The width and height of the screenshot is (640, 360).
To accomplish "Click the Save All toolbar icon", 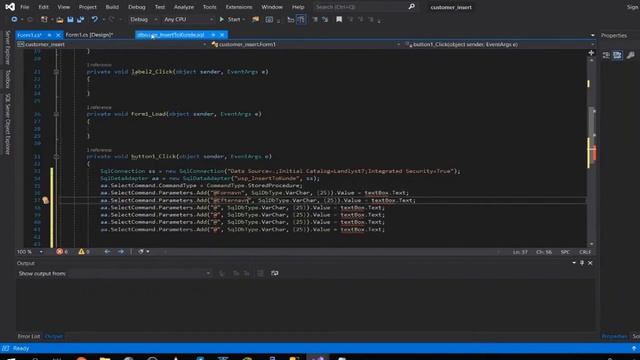I will [x=80, y=19].
